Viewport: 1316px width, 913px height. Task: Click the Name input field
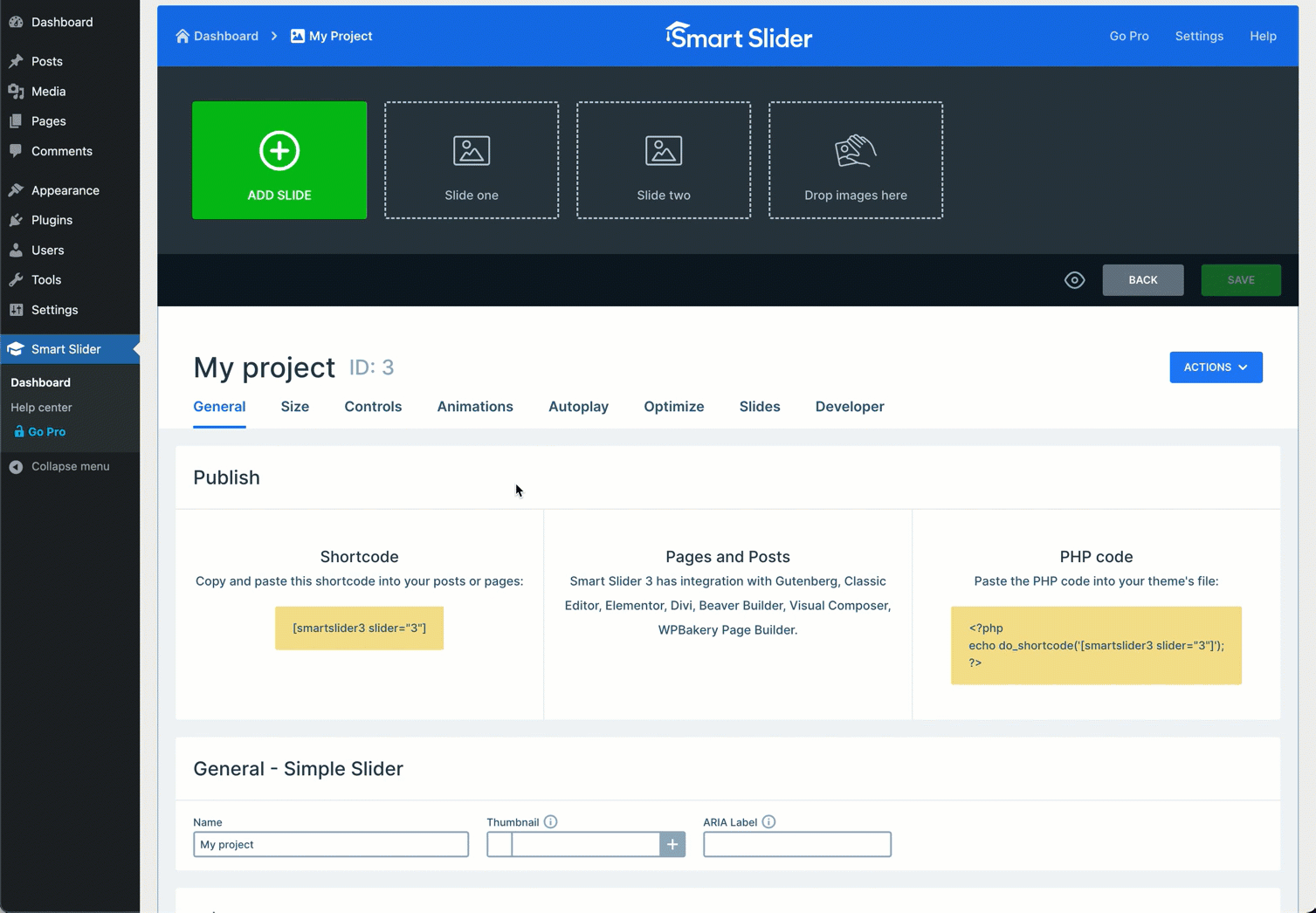pos(331,844)
